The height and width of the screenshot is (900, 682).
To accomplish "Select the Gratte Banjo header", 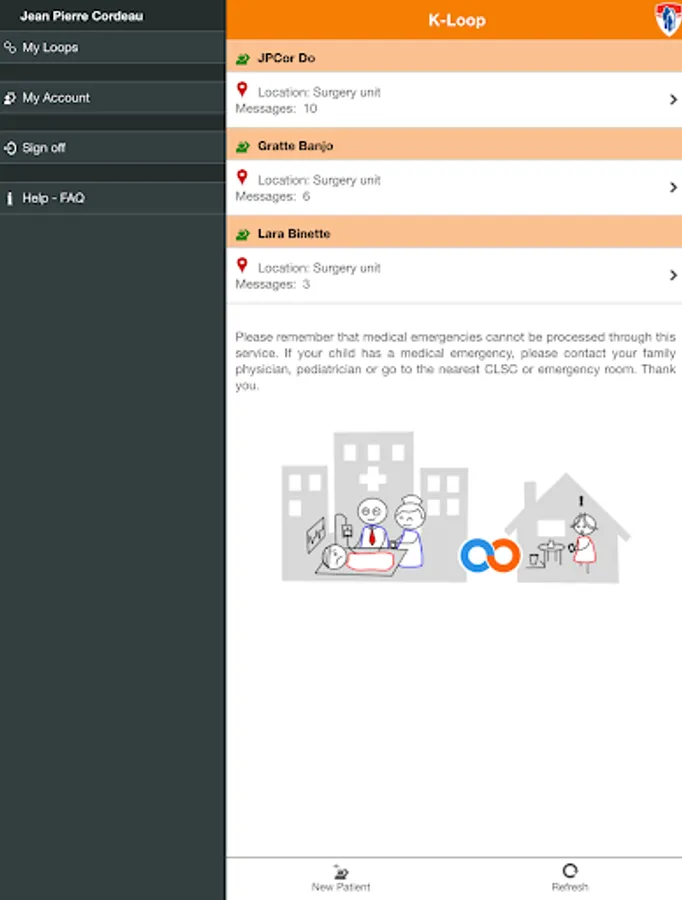I will [454, 146].
